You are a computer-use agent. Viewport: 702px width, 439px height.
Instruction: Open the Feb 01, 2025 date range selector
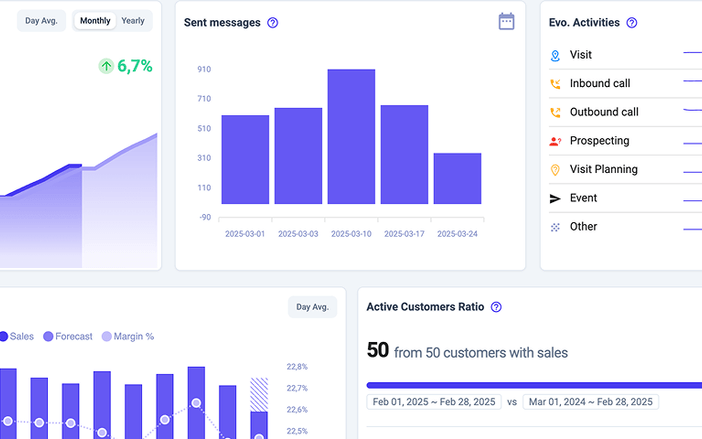tap(434, 402)
